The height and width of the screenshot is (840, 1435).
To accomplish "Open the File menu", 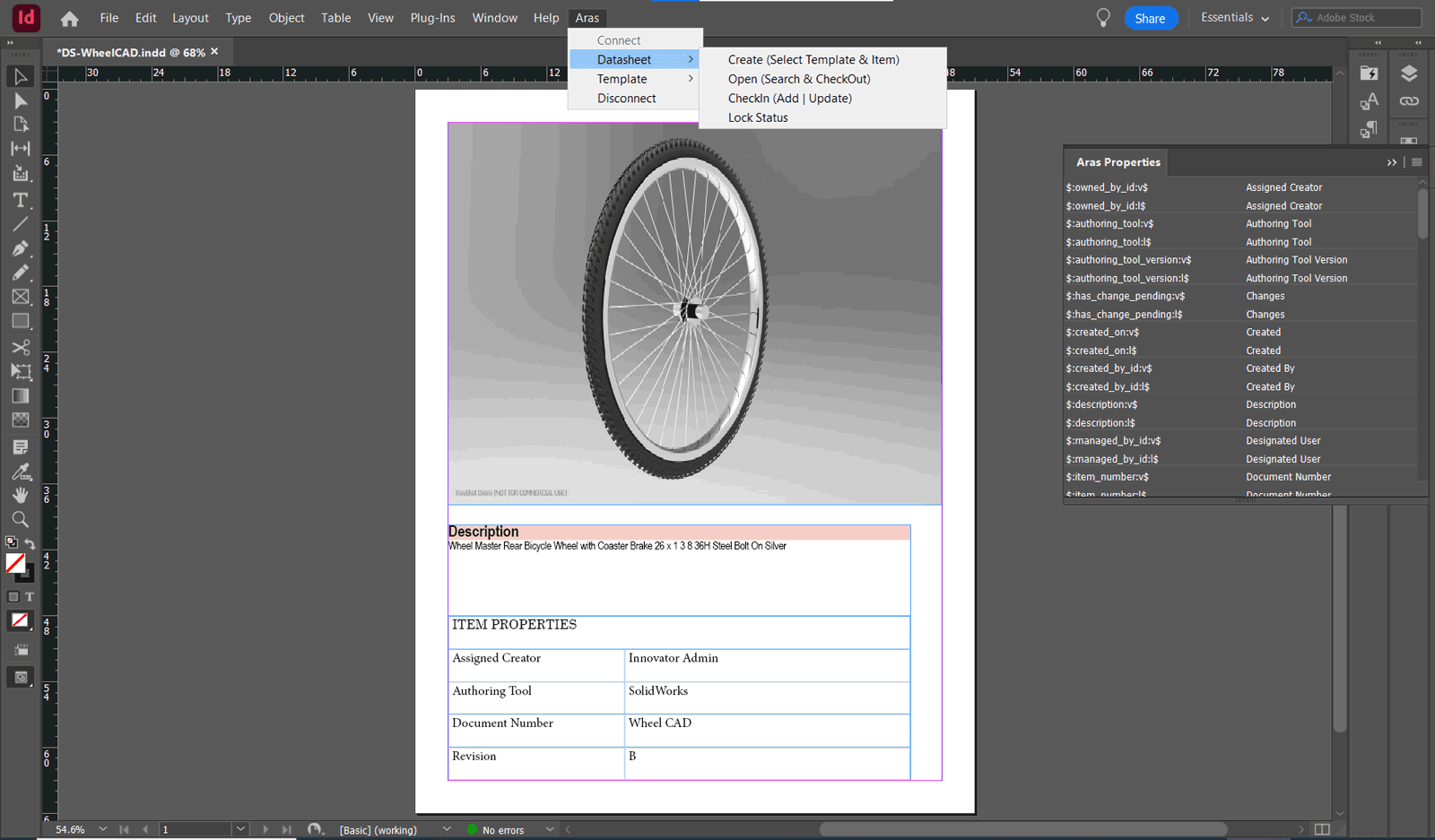I will (x=109, y=18).
